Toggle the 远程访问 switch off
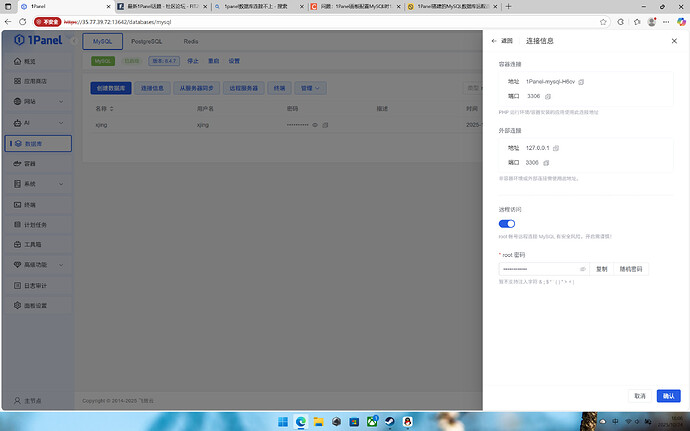Image resolution: width=690 pixels, height=431 pixels. coord(506,224)
